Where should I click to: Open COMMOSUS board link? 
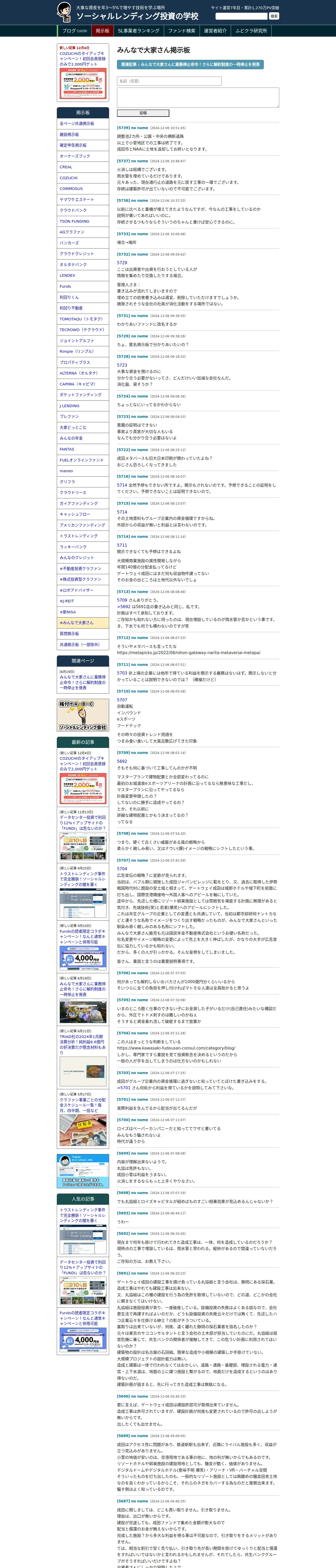pyautogui.click(x=83, y=189)
